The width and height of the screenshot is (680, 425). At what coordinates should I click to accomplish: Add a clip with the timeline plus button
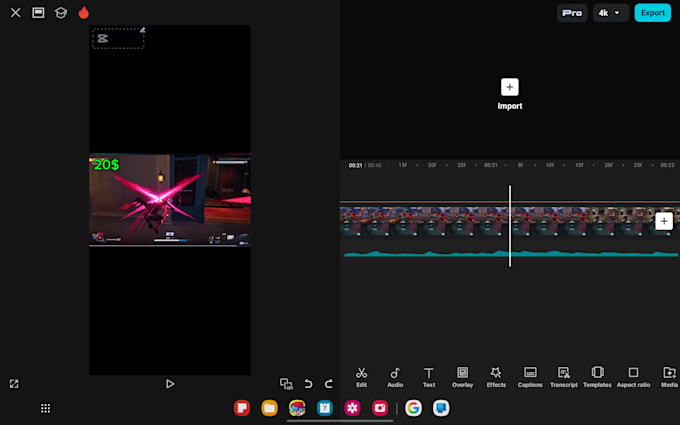coord(664,221)
